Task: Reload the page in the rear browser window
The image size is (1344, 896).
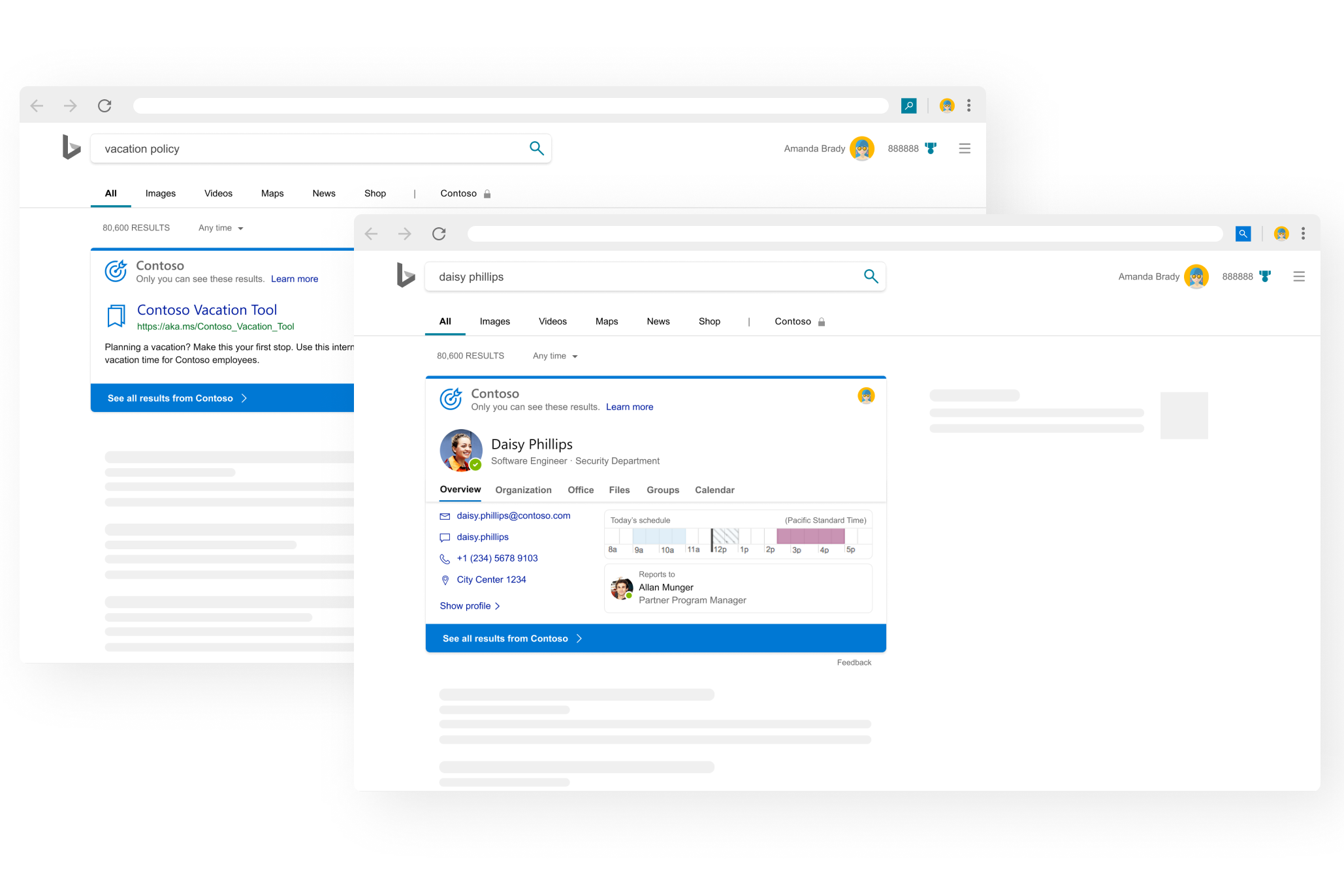Action: click(104, 106)
